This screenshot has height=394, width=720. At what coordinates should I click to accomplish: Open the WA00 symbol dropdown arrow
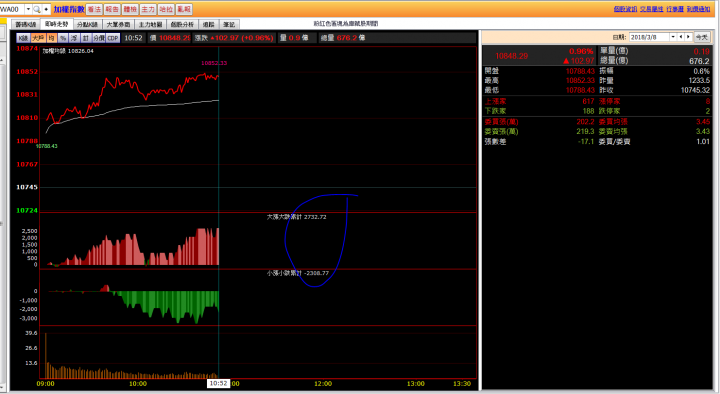click(x=28, y=9)
